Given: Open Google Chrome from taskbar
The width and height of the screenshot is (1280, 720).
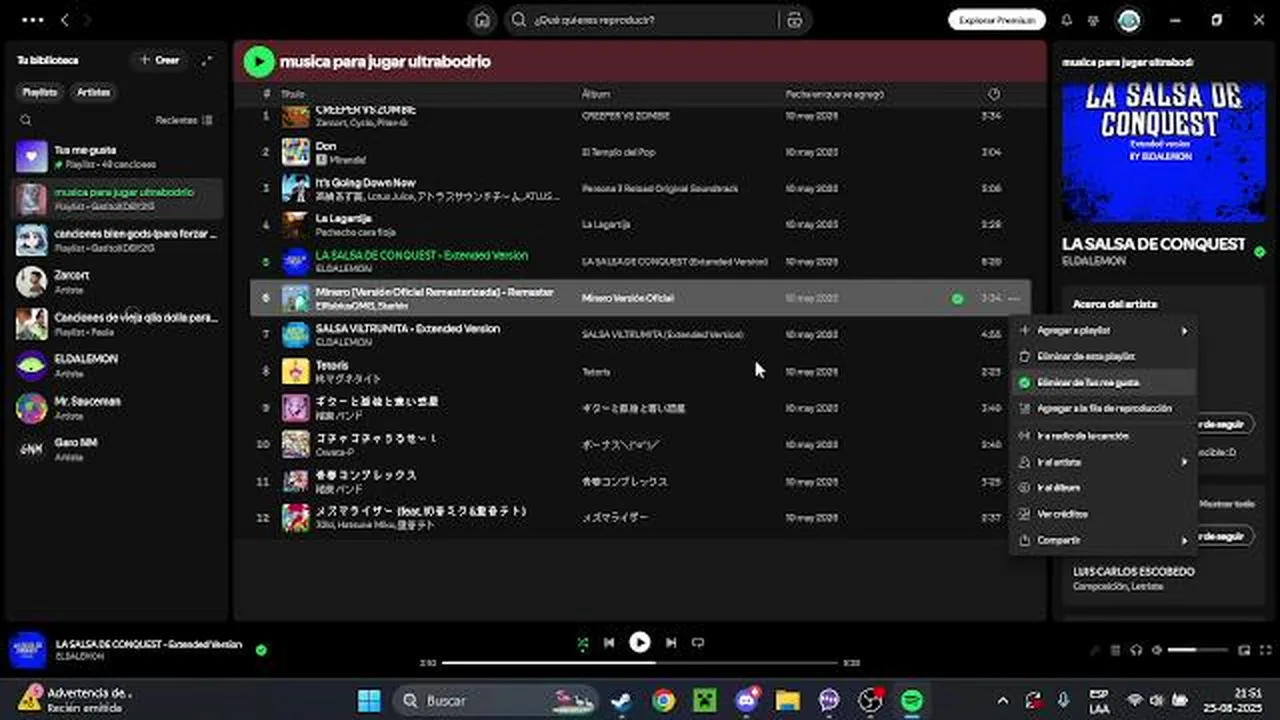Looking at the screenshot, I should 663,700.
